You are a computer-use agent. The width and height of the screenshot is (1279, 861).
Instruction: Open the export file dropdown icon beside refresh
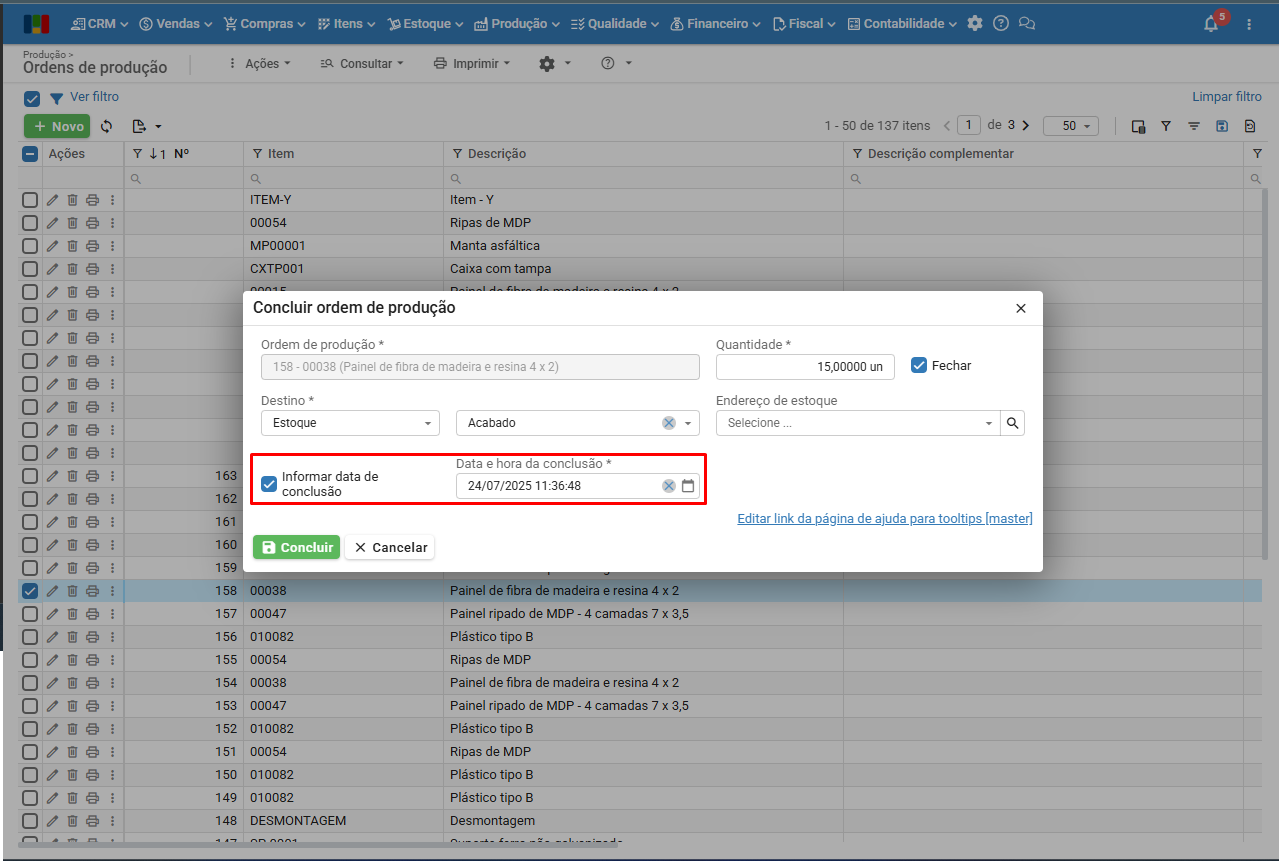click(x=146, y=126)
